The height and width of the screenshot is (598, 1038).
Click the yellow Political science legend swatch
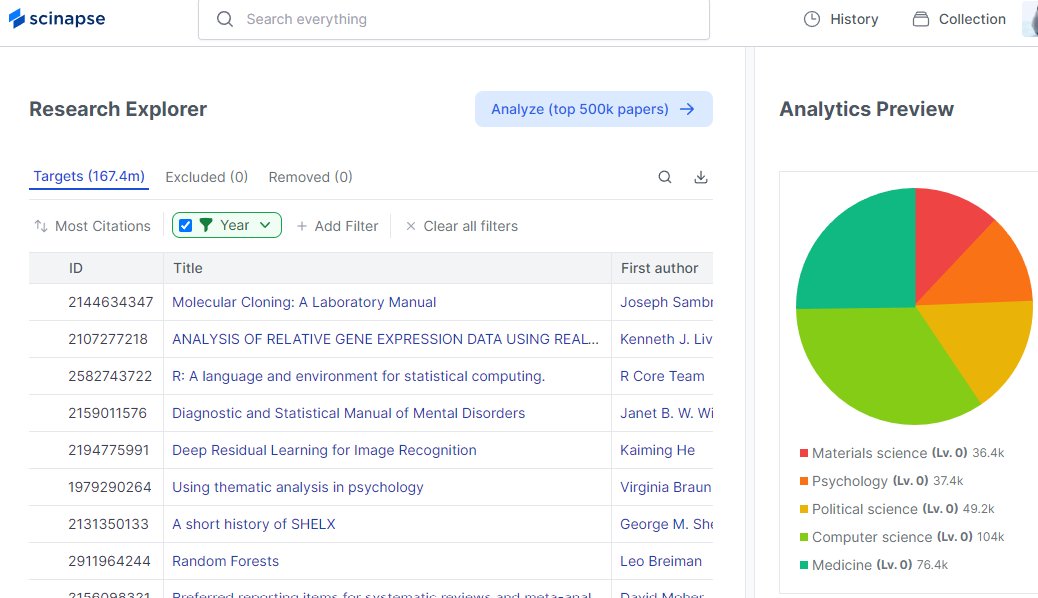[x=804, y=509]
